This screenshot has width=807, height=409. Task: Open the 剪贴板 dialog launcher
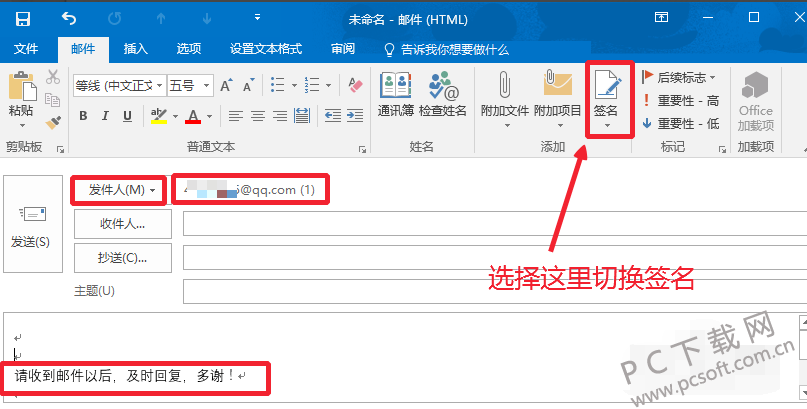tap(61, 149)
